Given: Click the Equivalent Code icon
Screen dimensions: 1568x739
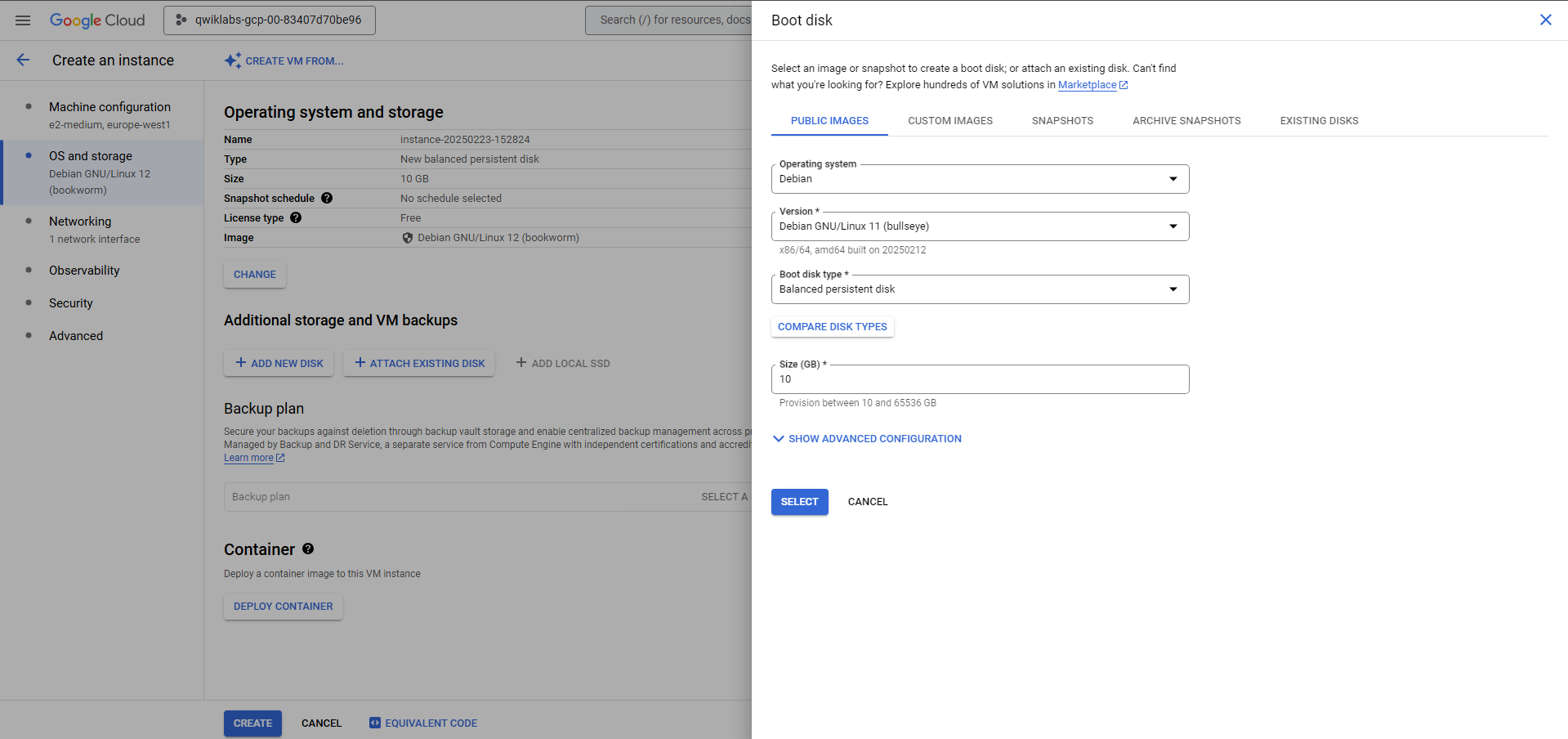Looking at the screenshot, I should 375,723.
